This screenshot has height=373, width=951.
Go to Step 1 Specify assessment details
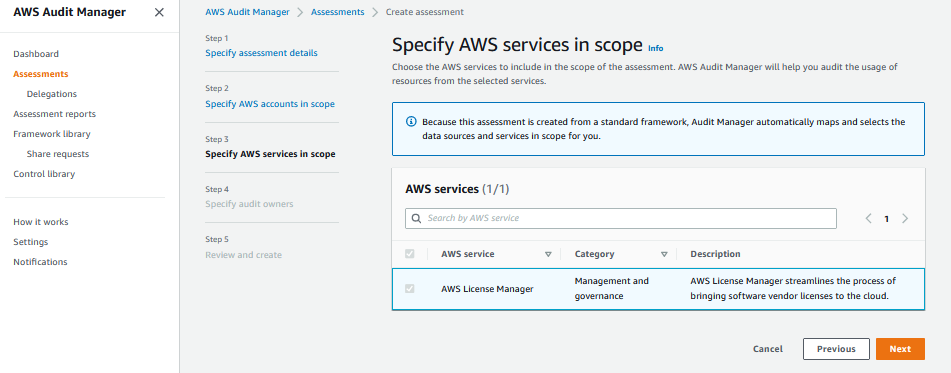click(261, 53)
